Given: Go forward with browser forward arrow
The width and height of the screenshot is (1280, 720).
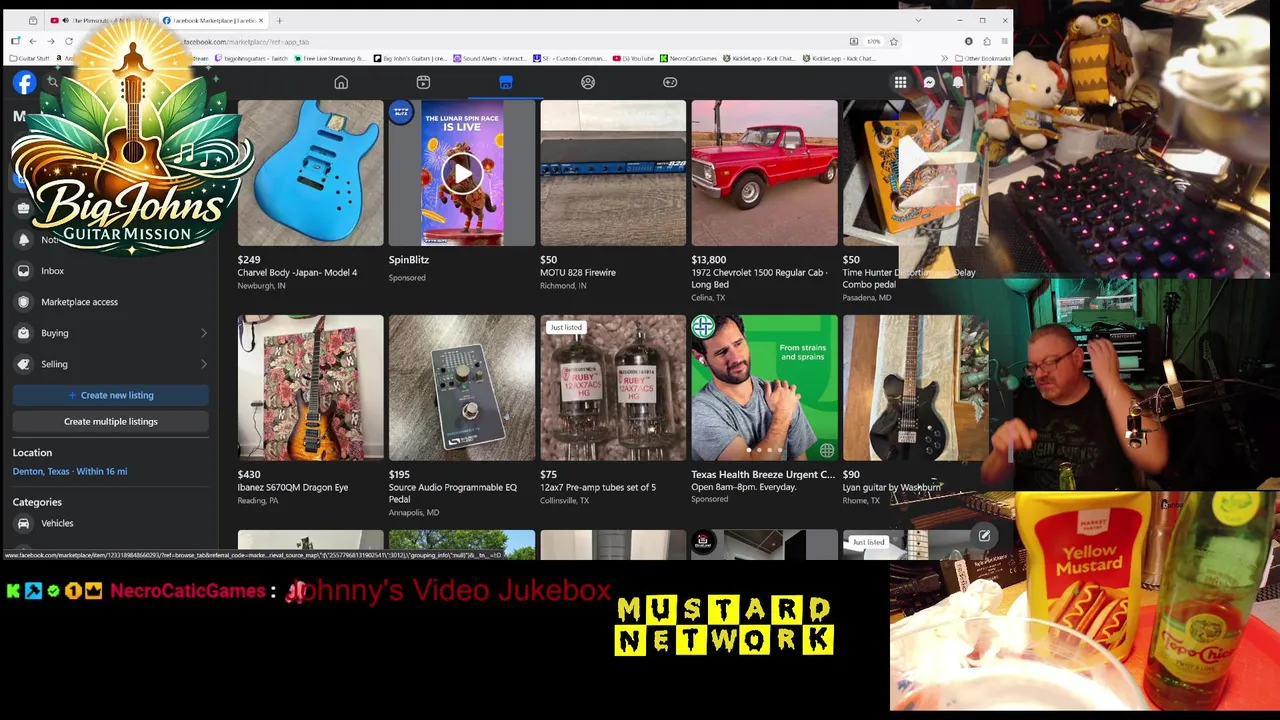Looking at the screenshot, I should tap(50, 41).
